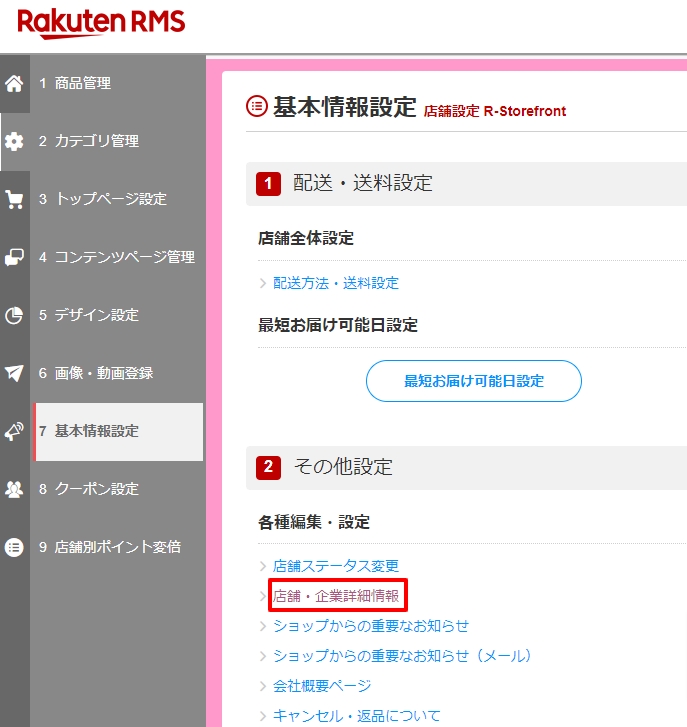This screenshot has height=727, width=687.
Task: Click 各種編集・設定 subheading
Action: pyautogui.click(x=314, y=523)
